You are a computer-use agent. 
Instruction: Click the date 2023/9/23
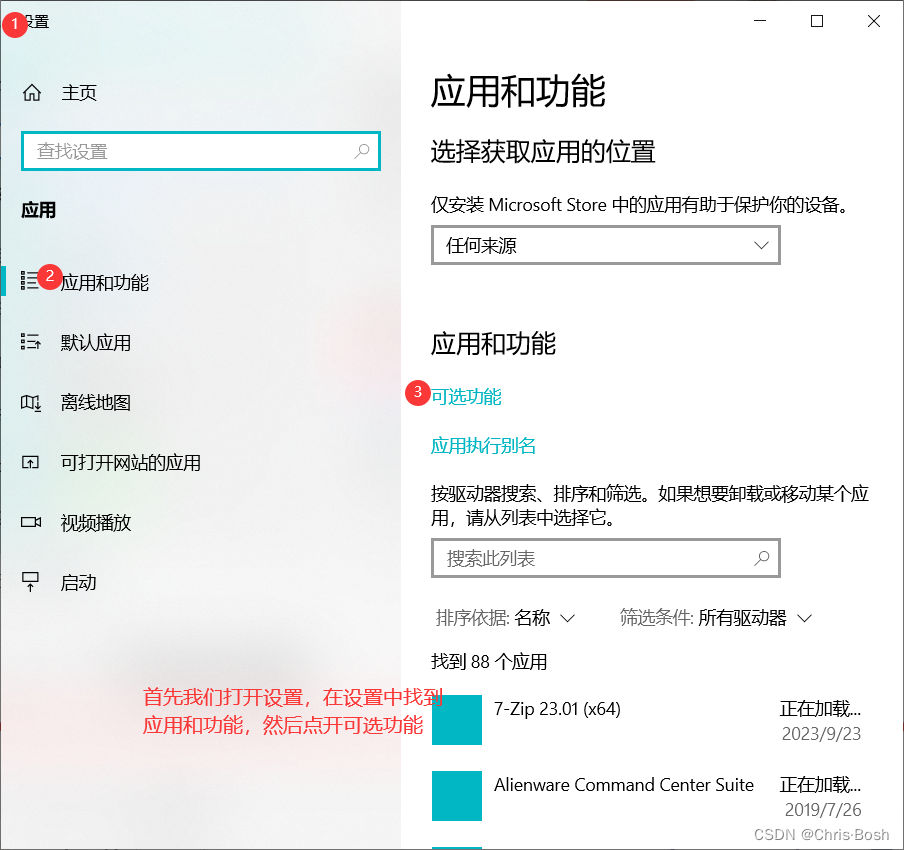pos(821,734)
